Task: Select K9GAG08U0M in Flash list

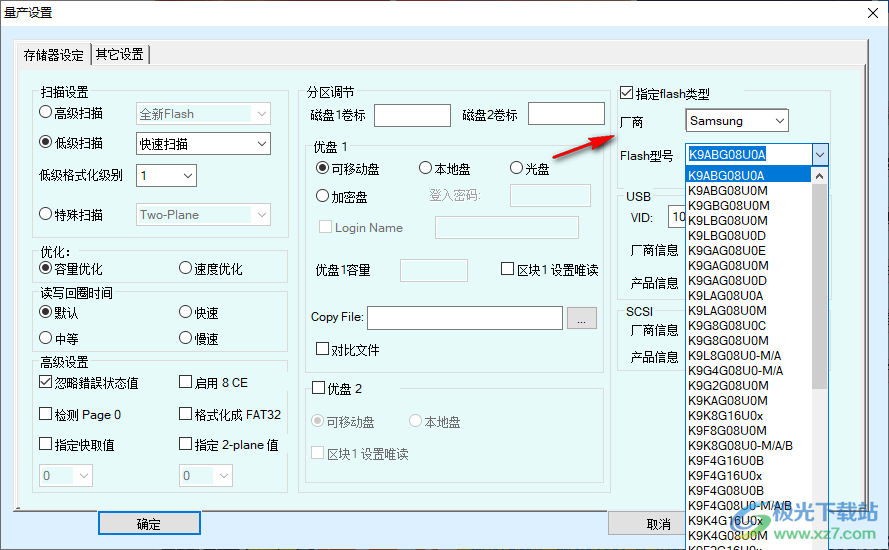Action: (x=748, y=265)
